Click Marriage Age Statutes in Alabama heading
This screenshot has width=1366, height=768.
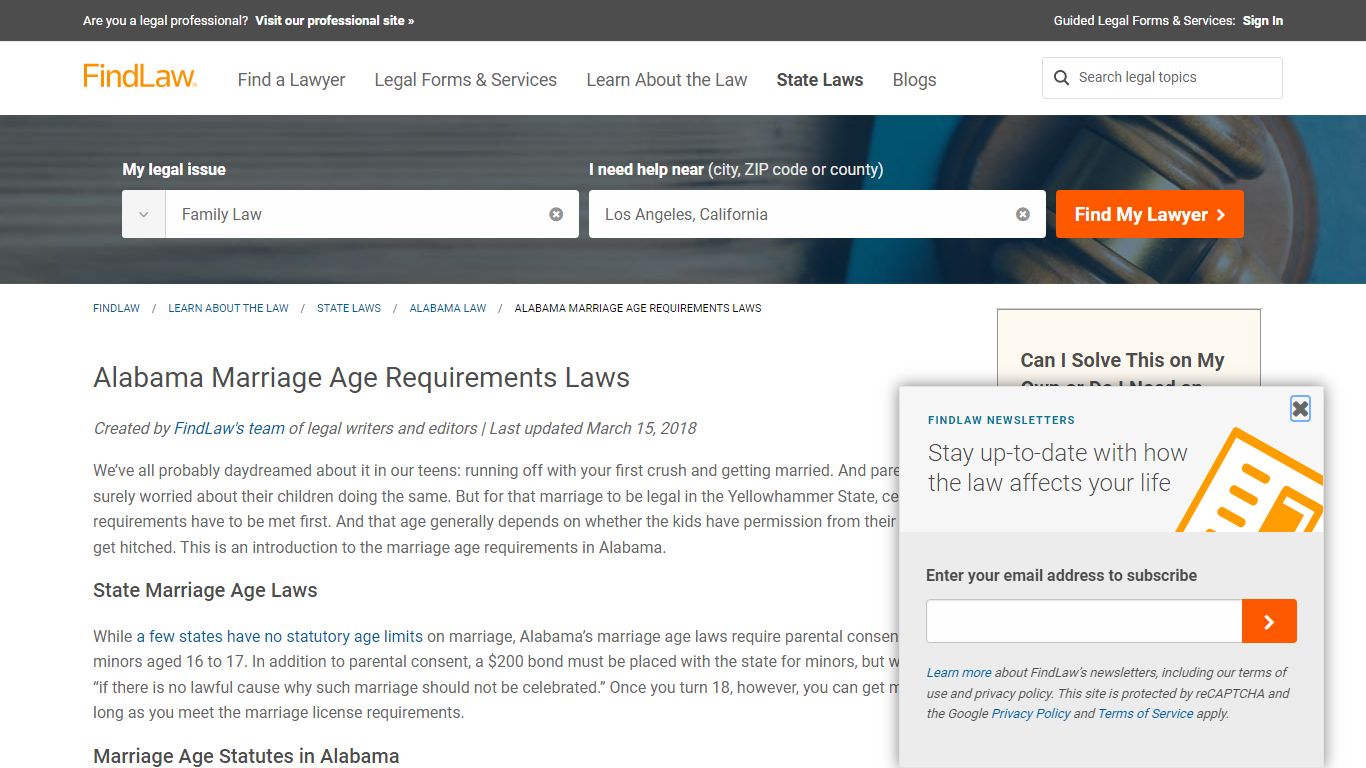coord(246,756)
